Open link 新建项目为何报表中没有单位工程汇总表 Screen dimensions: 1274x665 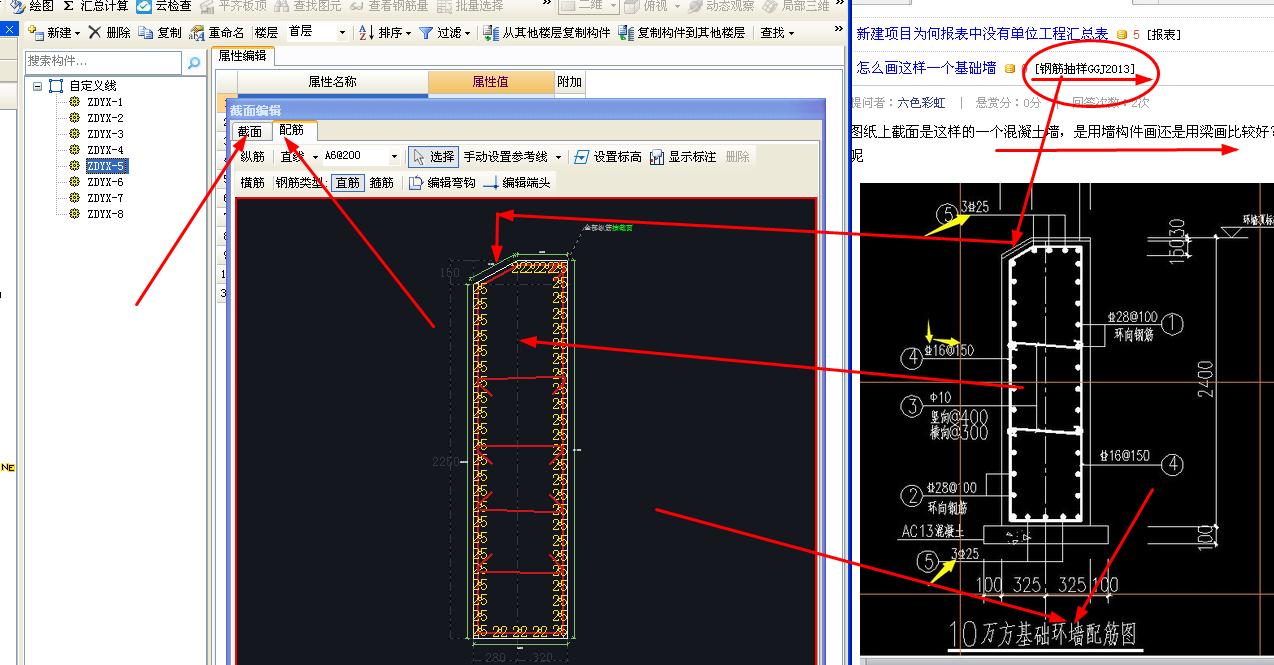[982, 34]
